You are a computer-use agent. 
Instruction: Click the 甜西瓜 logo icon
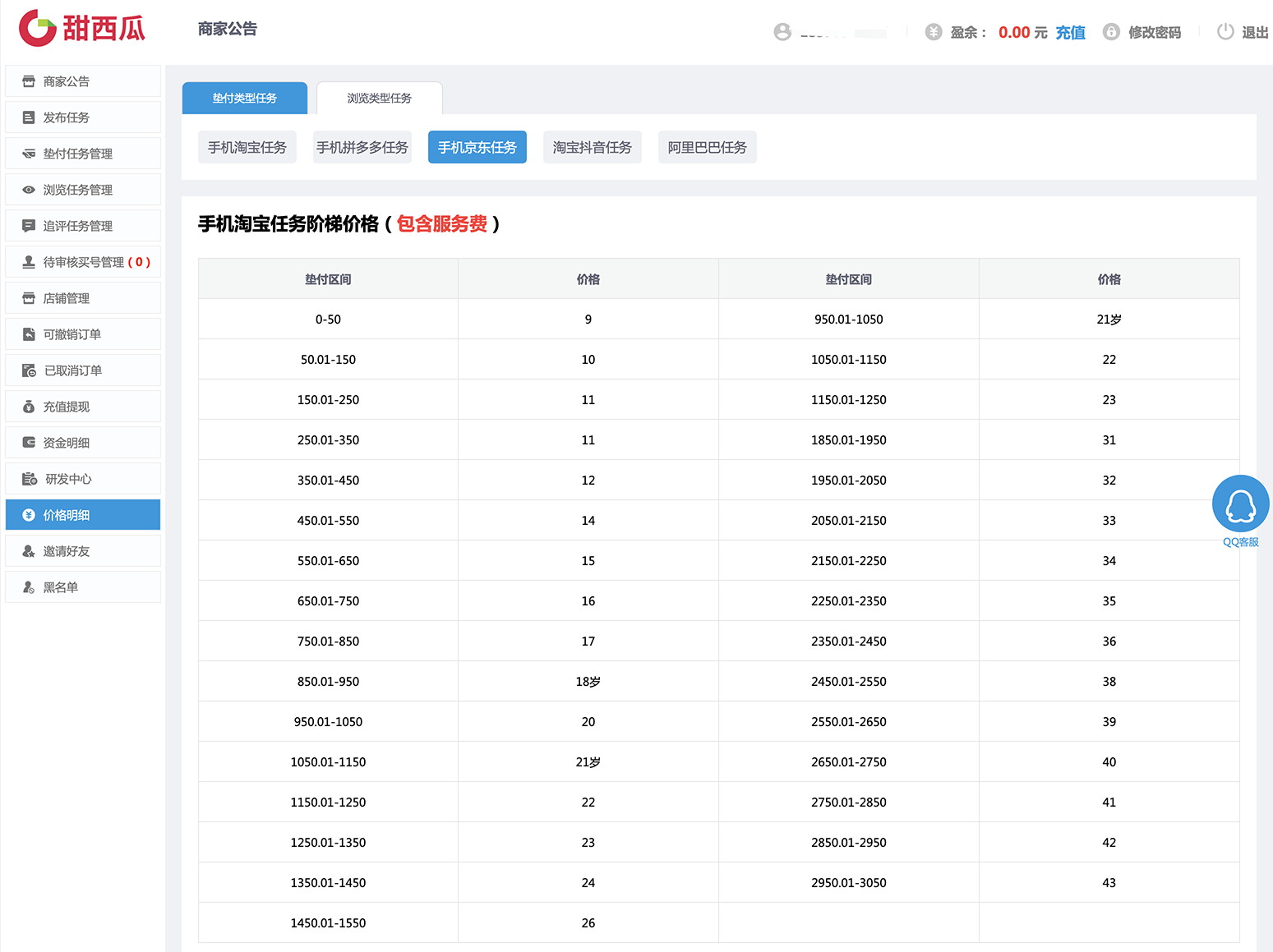tap(38, 28)
